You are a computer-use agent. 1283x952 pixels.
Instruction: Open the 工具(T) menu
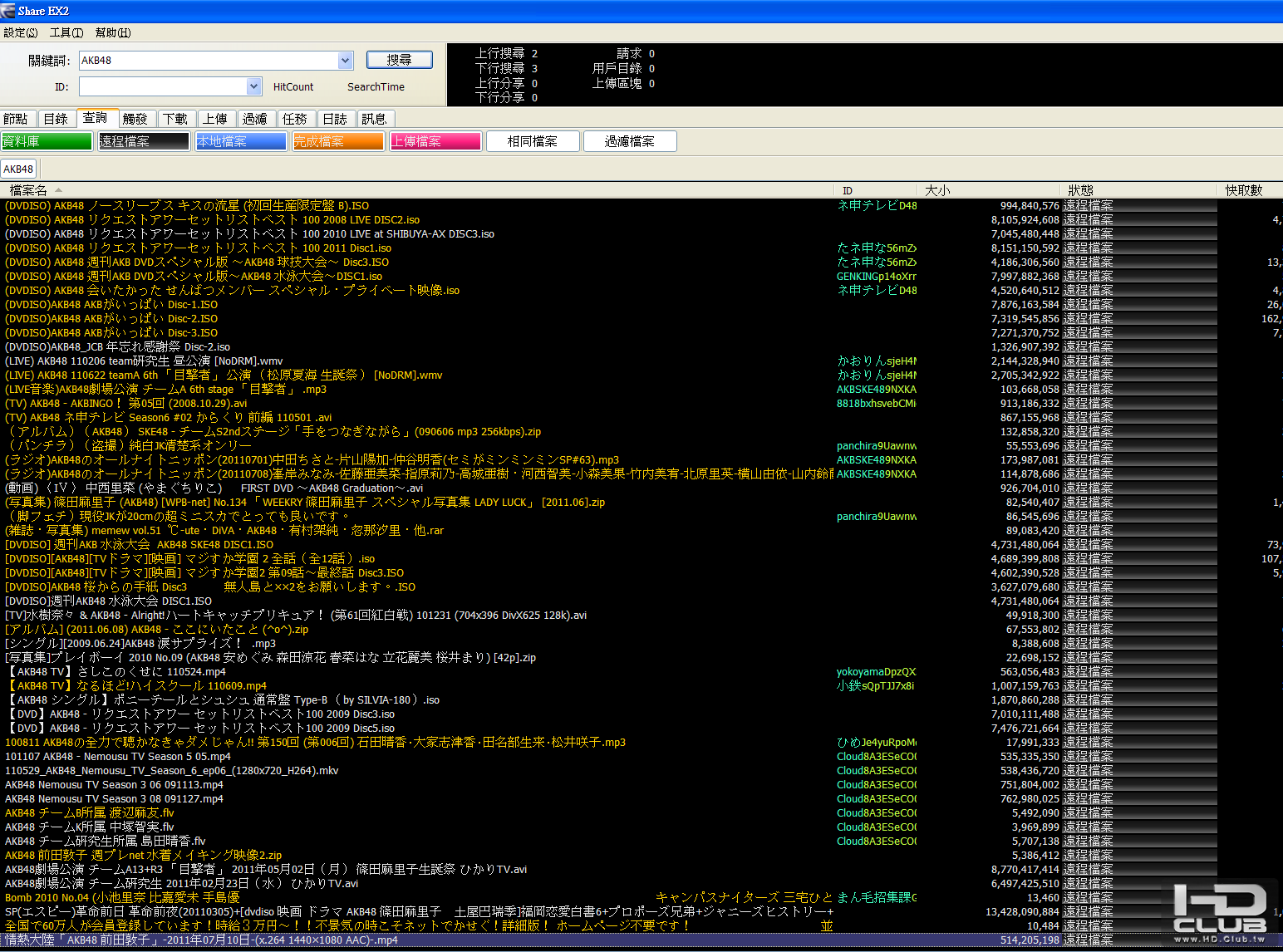(x=66, y=32)
